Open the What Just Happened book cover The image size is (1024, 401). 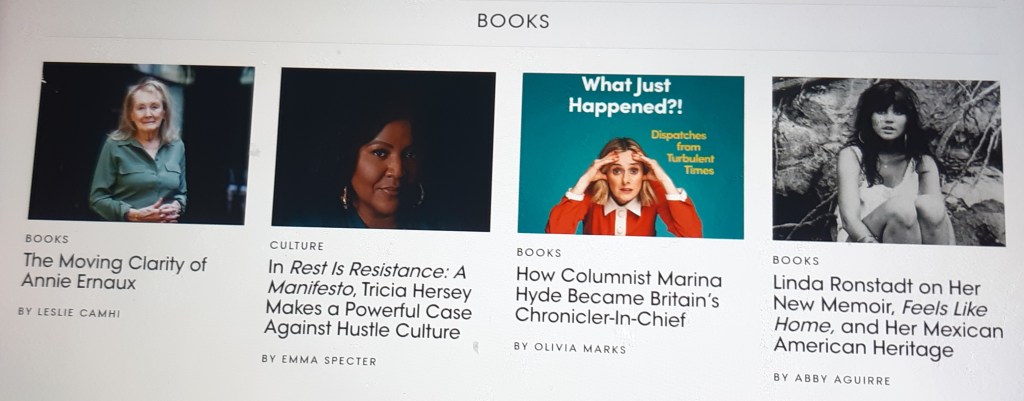click(631, 156)
